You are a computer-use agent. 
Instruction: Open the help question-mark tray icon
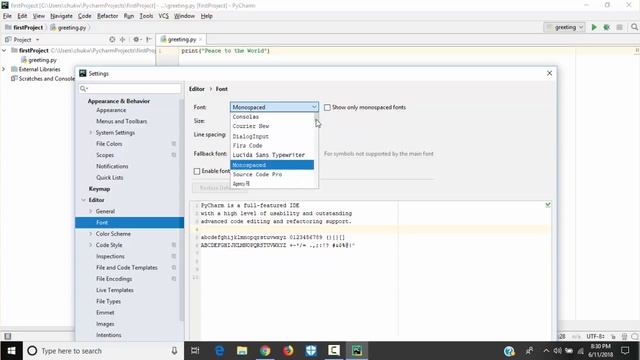509,351
